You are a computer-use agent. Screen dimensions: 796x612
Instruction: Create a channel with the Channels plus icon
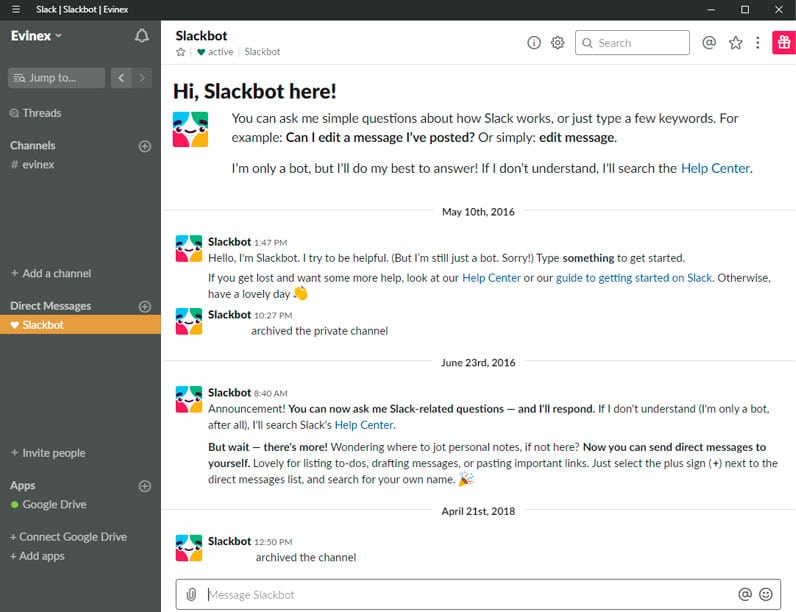[145, 146]
